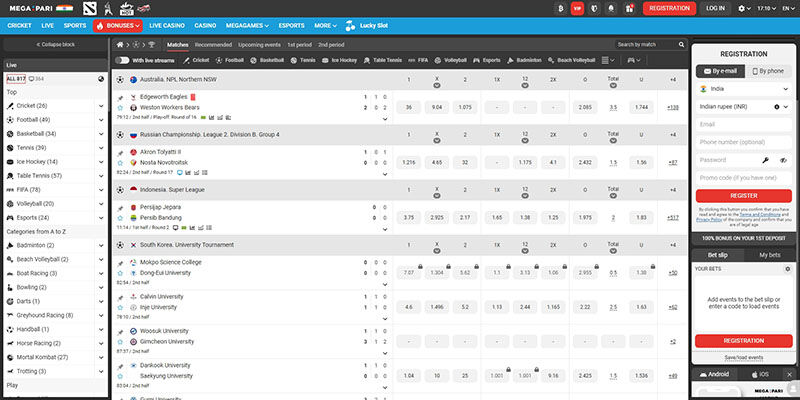
Task: Collapse block in left sidebar
Action: click(x=55, y=45)
